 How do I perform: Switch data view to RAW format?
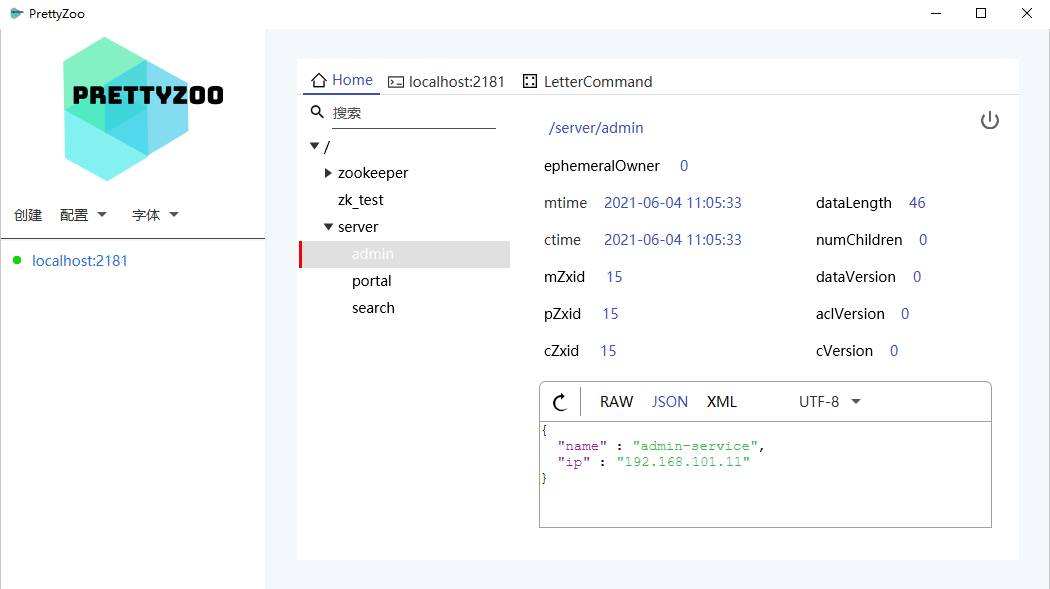click(616, 402)
